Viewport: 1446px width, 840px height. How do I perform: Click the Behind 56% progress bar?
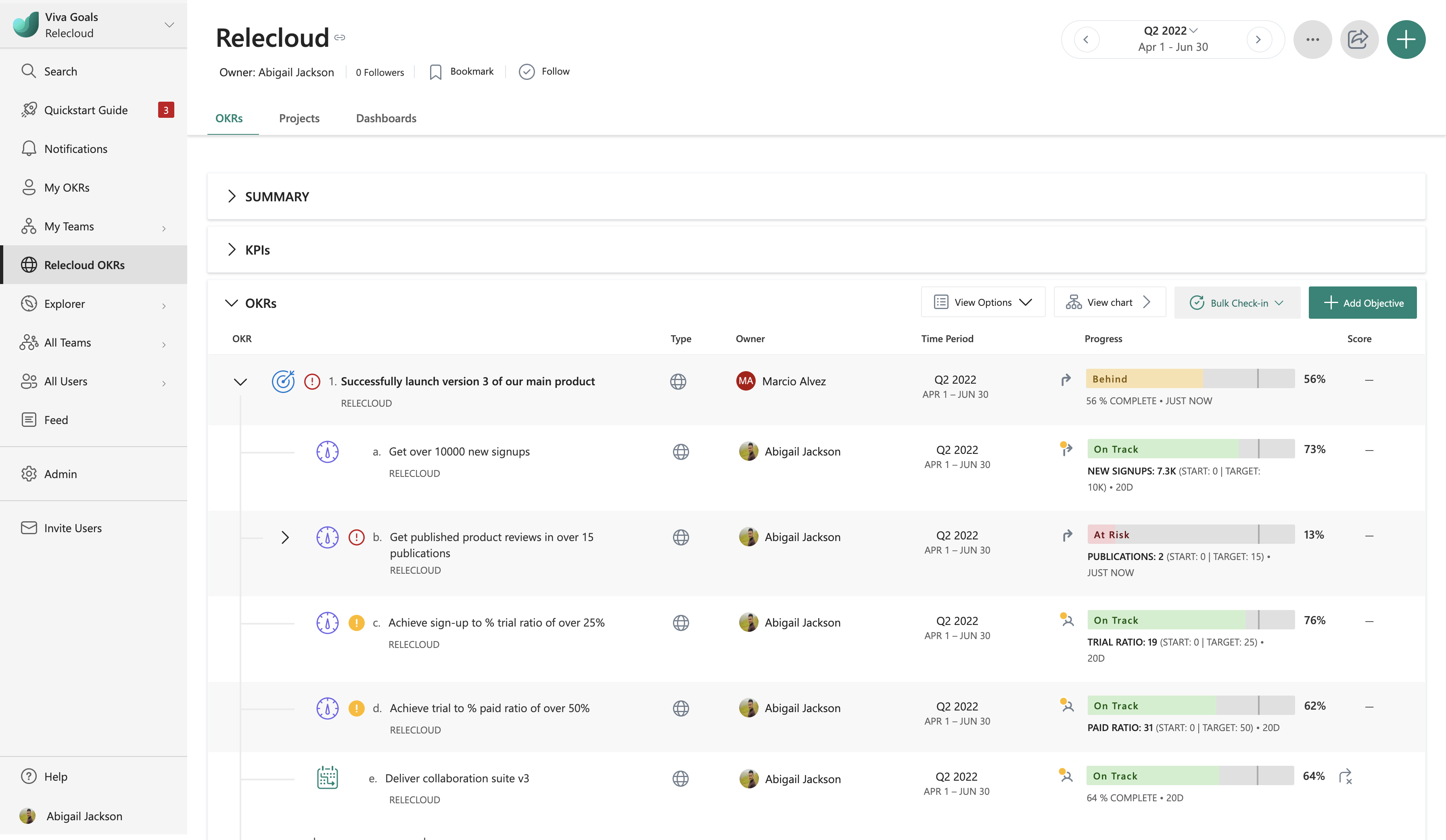click(1190, 379)
